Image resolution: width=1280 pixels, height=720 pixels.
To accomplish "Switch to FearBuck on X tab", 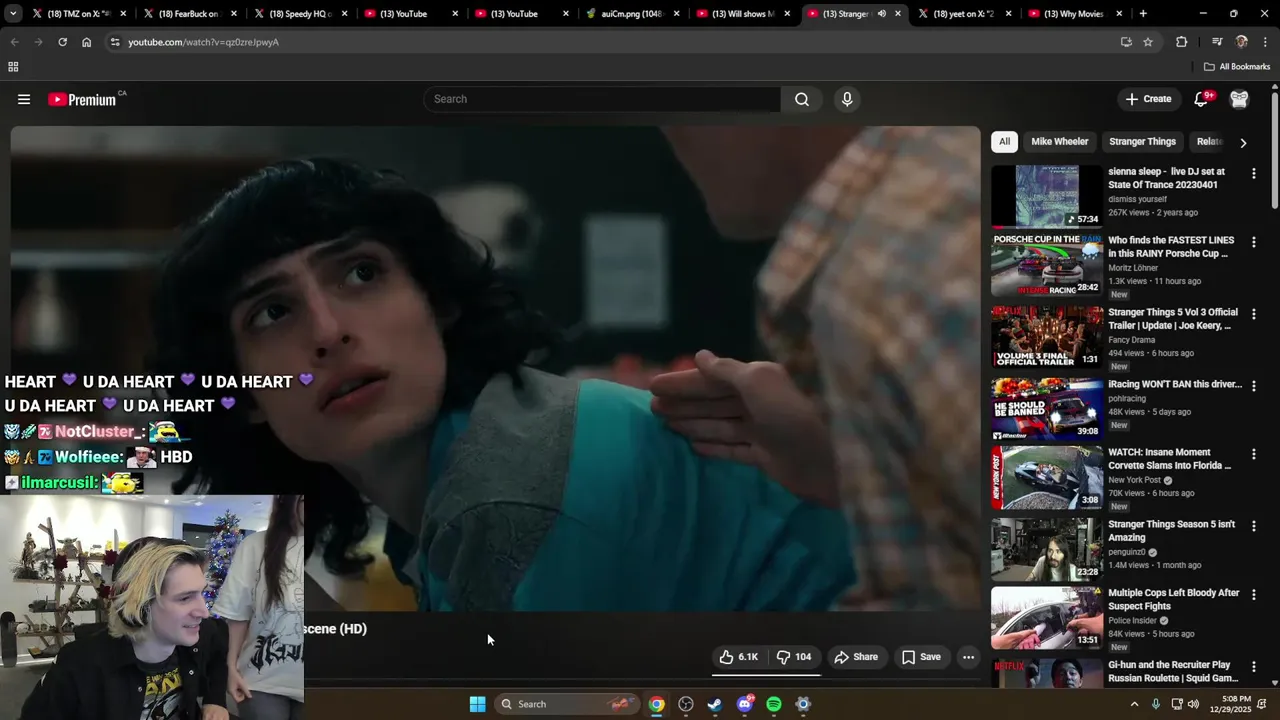I will point(188,14).
